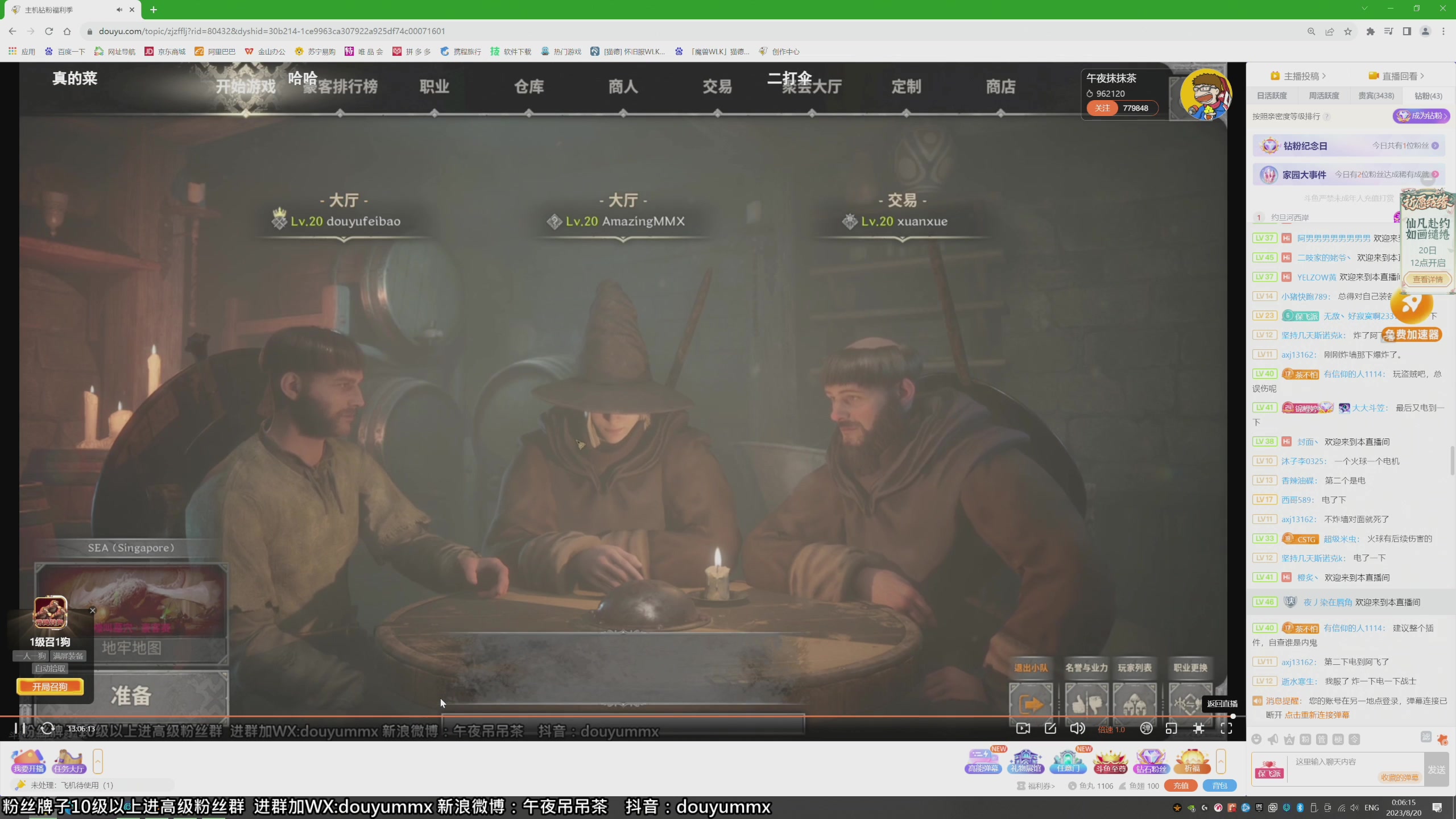The width and height of the screenshot is (1456, 819).
Task: Click the megaphone horn icon in chat toolbar
Action: [x=1273, y=739]
